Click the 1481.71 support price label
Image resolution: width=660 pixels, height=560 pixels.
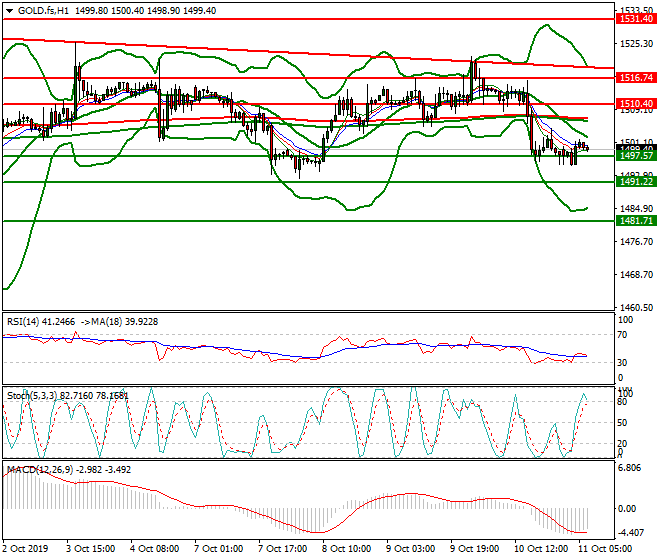tap(636, 221)
